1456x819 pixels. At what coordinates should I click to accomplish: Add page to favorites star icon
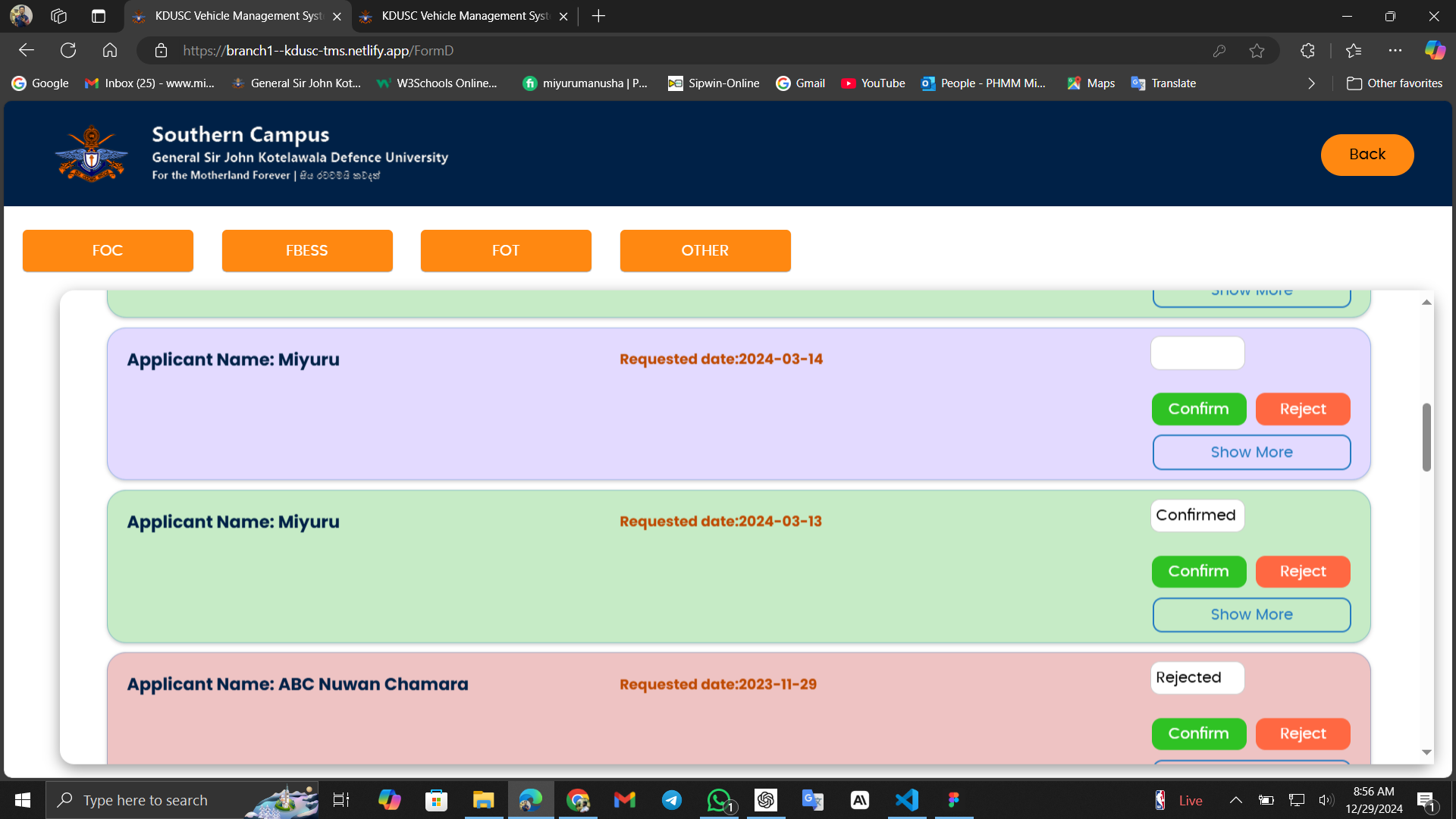pos(1257,51)
